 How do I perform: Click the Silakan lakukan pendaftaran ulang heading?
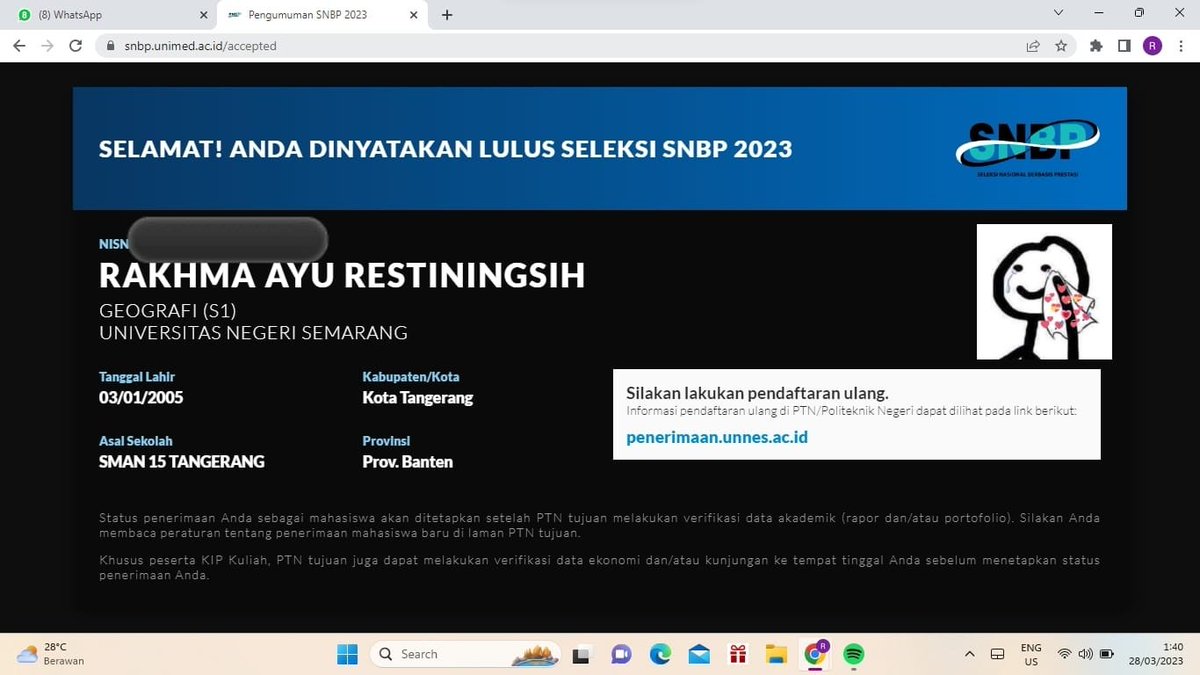757,392
